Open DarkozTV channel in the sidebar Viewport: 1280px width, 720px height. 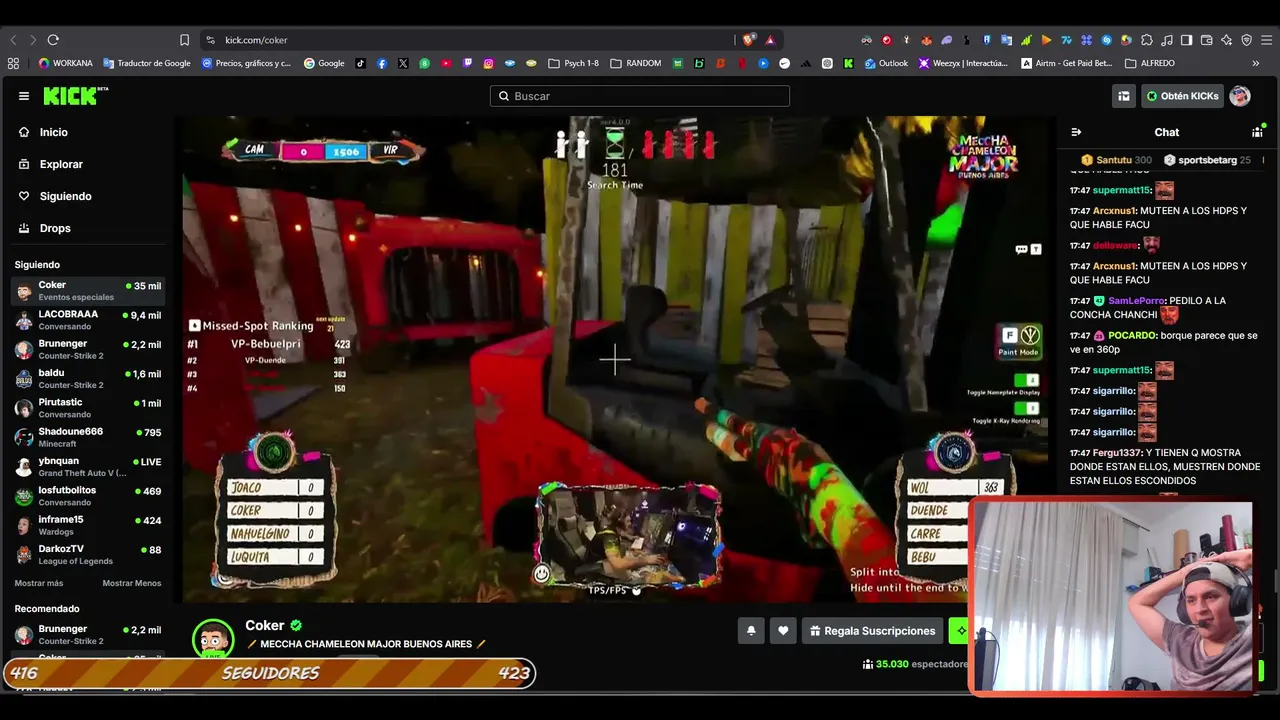[x=88, y=554]
